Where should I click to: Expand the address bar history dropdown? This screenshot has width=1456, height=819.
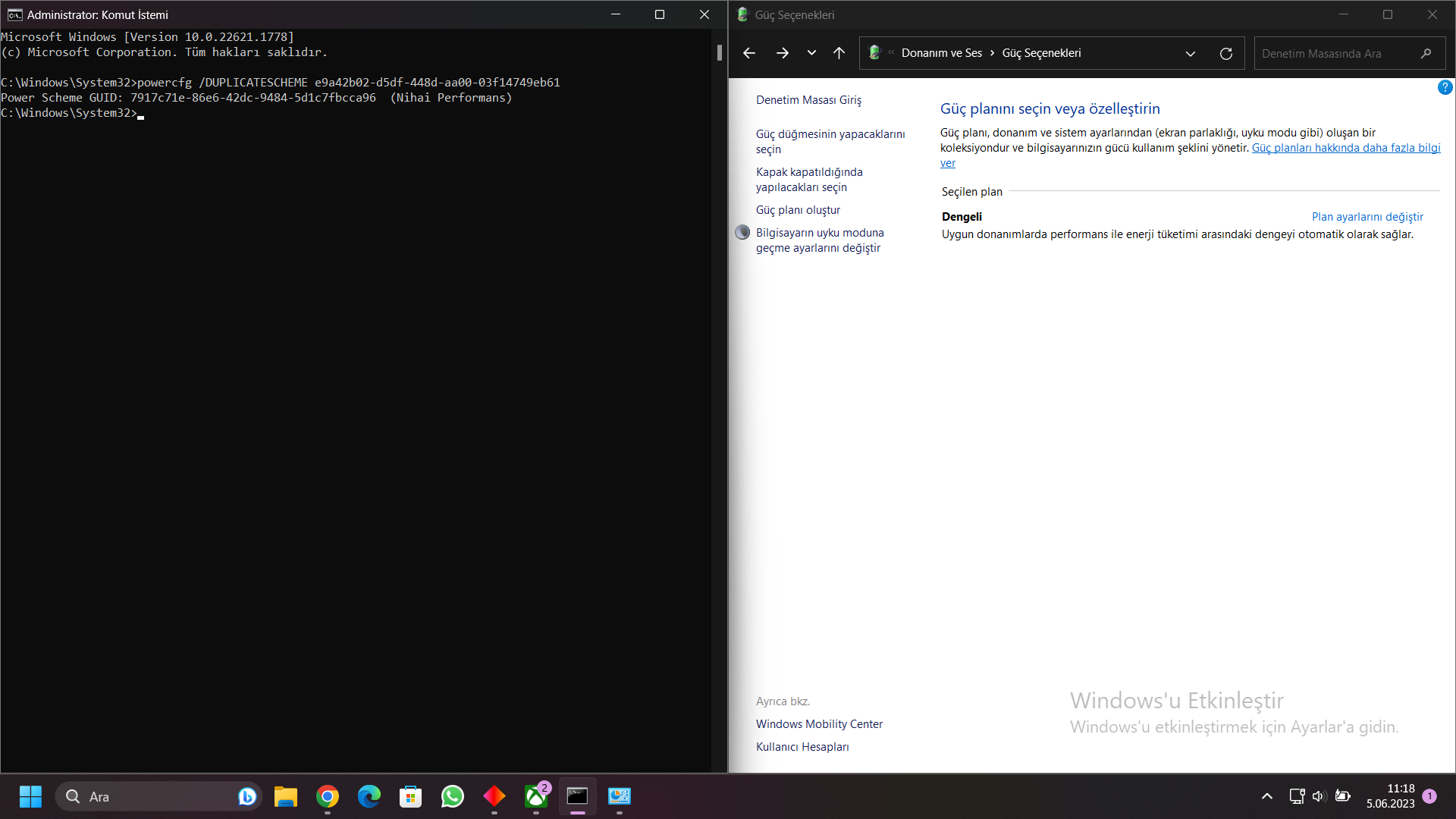1190,53
